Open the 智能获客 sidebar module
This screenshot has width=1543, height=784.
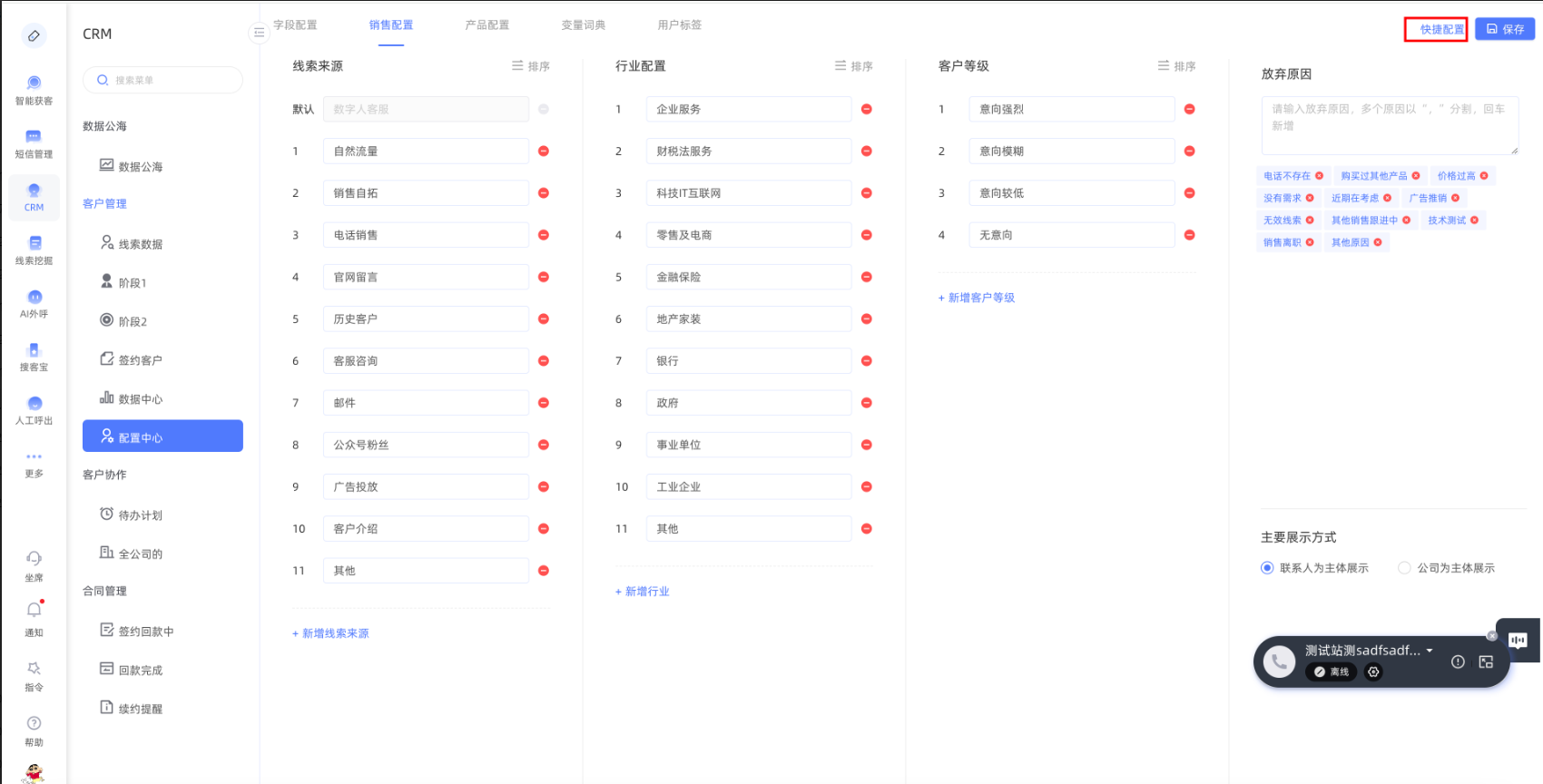coord(34,90)
